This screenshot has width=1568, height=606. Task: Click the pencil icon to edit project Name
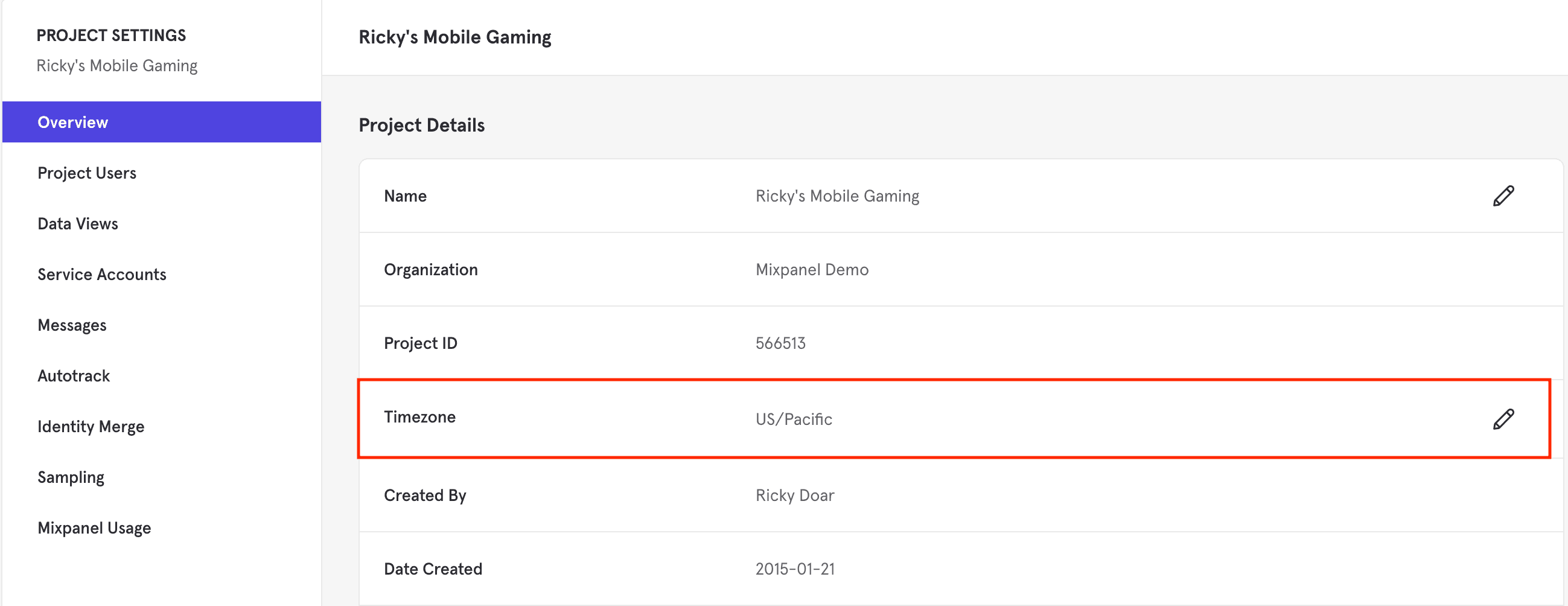tap(1503, 196)
